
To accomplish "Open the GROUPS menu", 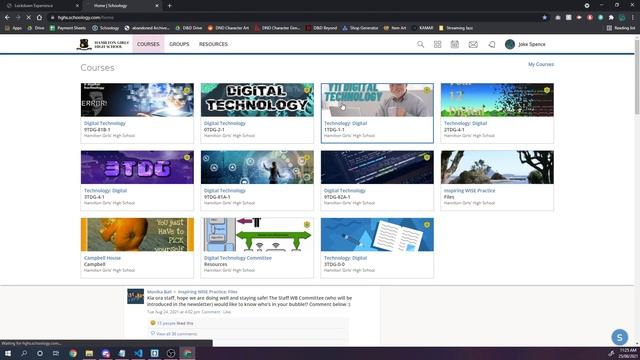I will pyautogui.click(x=179, y=44).
